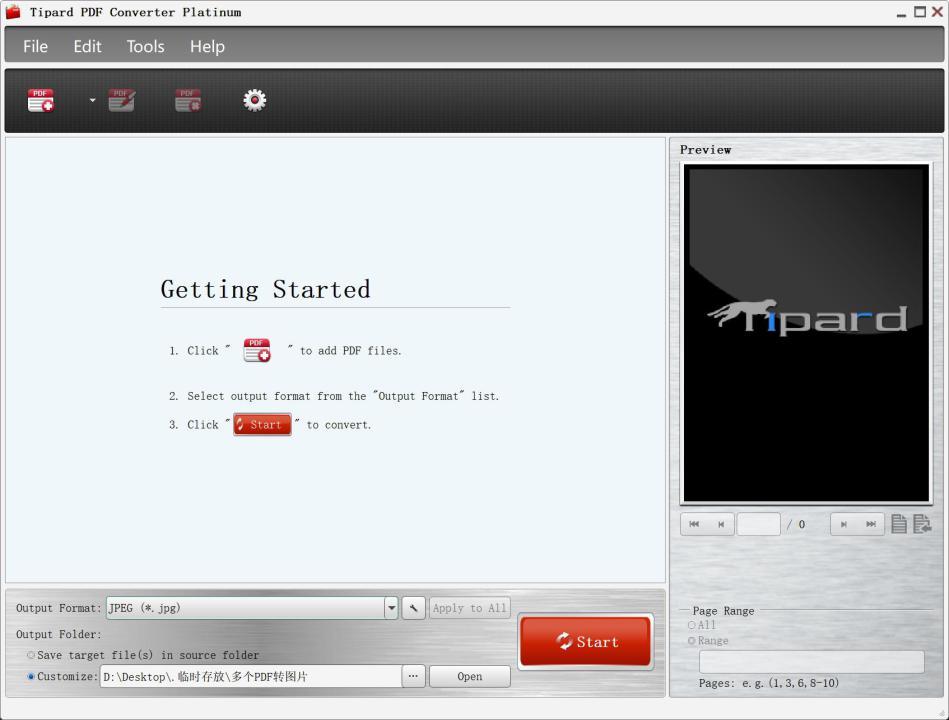
Task: Select the Customize output folder radio button
Action: click(x=31, y=676)
